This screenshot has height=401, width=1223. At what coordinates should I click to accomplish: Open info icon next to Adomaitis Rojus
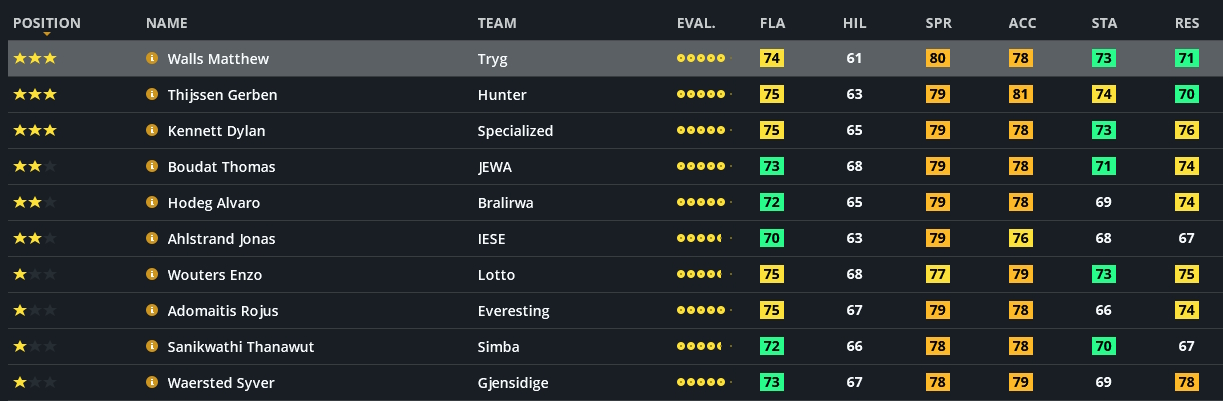[152, 311]
